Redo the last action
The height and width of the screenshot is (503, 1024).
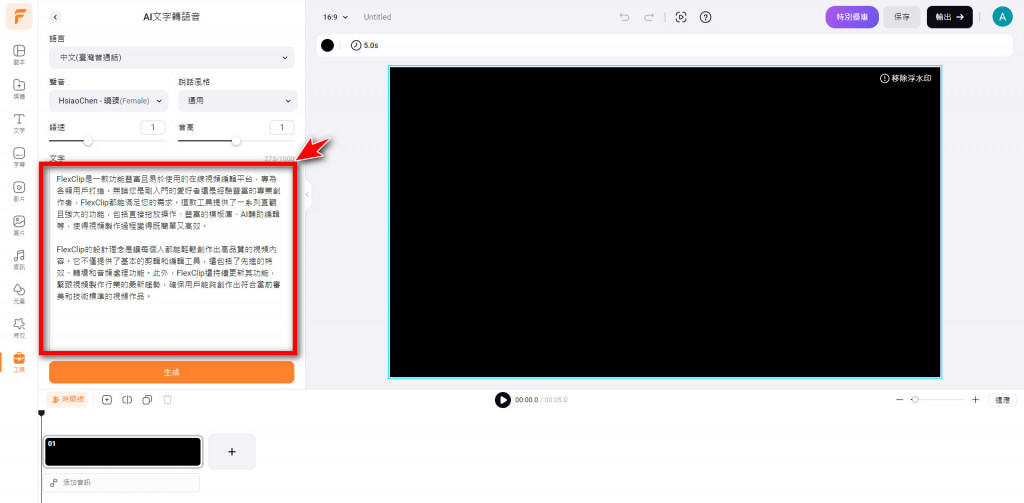click(x=648, y=17)
